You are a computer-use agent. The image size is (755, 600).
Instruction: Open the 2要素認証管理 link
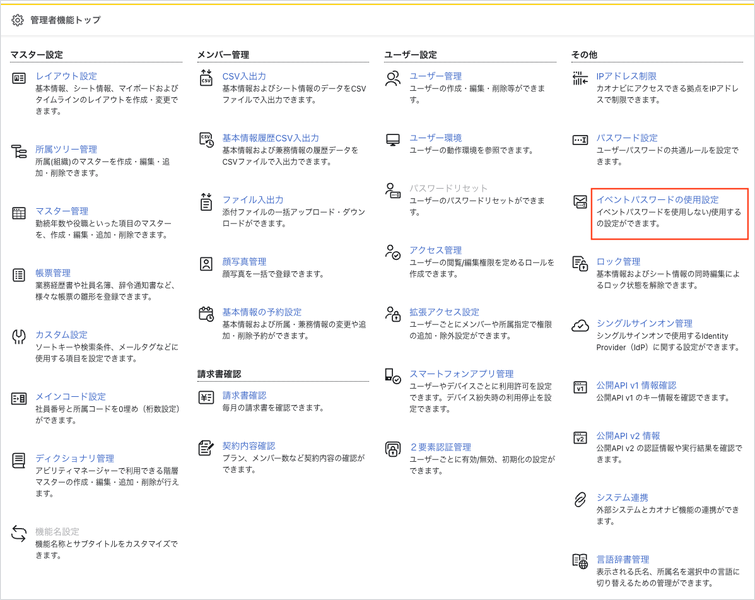coord(441,447)
